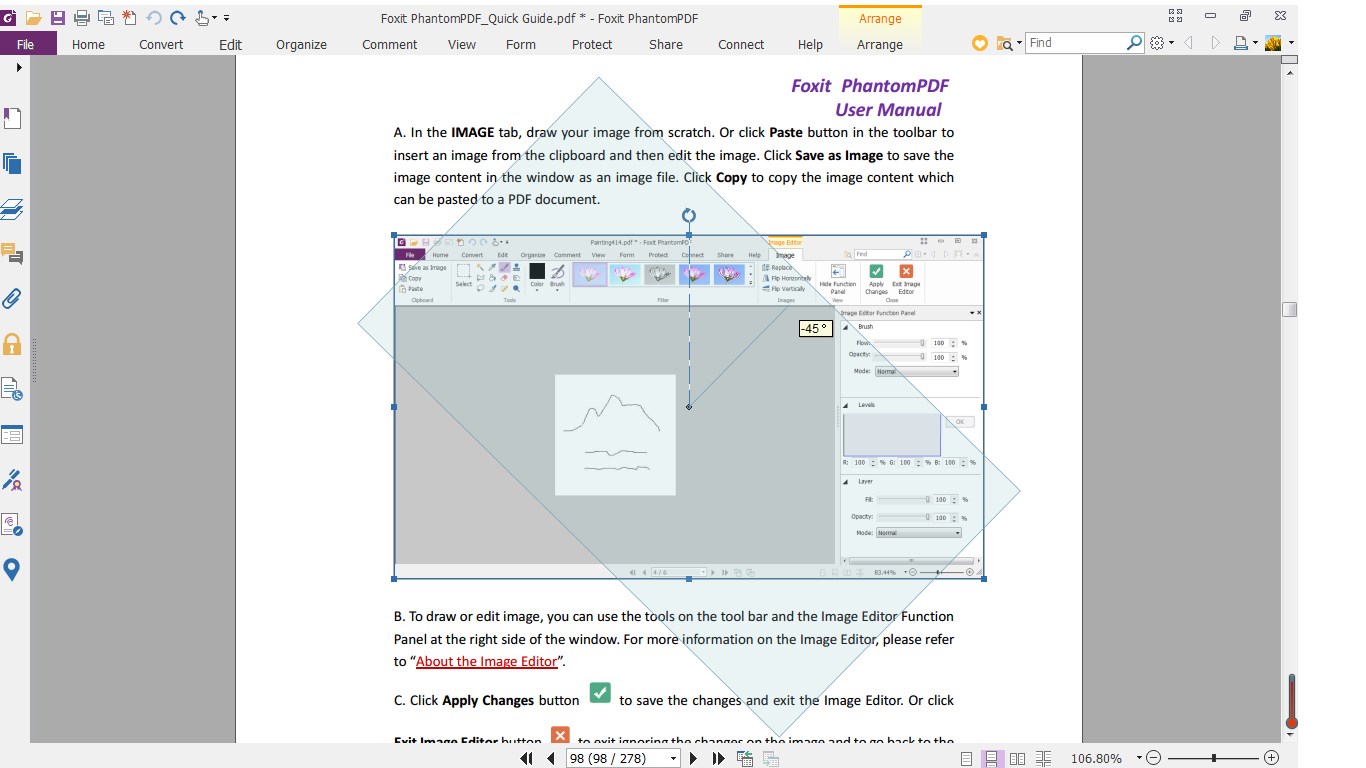Toggle single page view mode

pyautogui.click(x=967, y=759)
